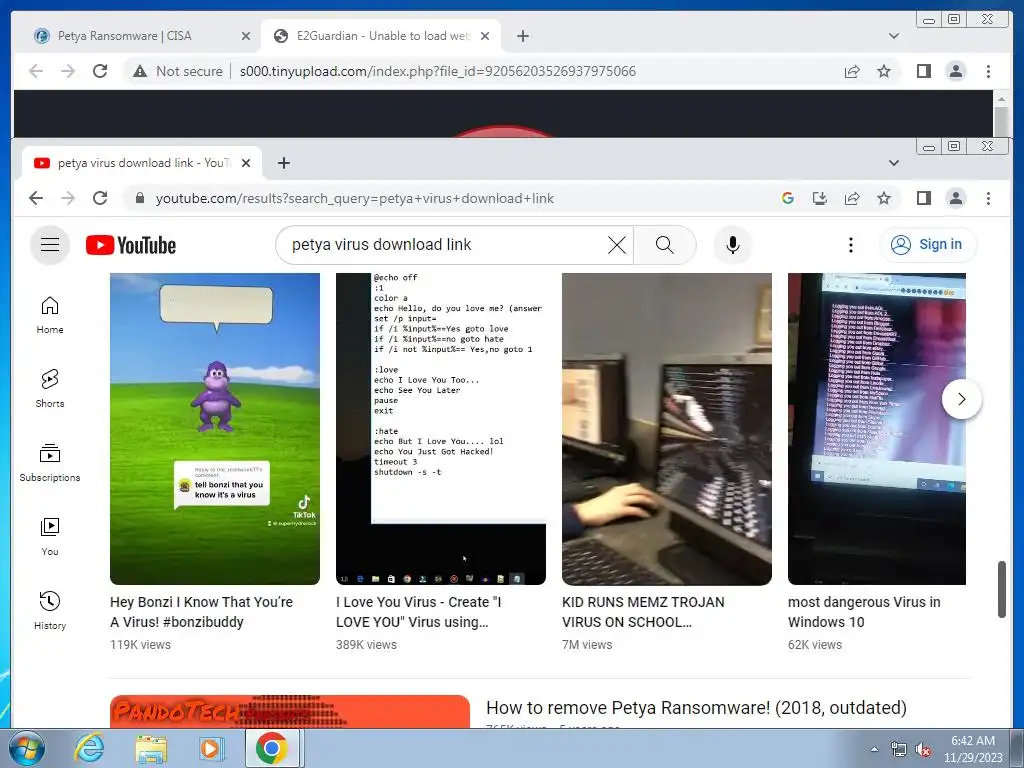Open Shorts in YouTube sidebar

50,389
